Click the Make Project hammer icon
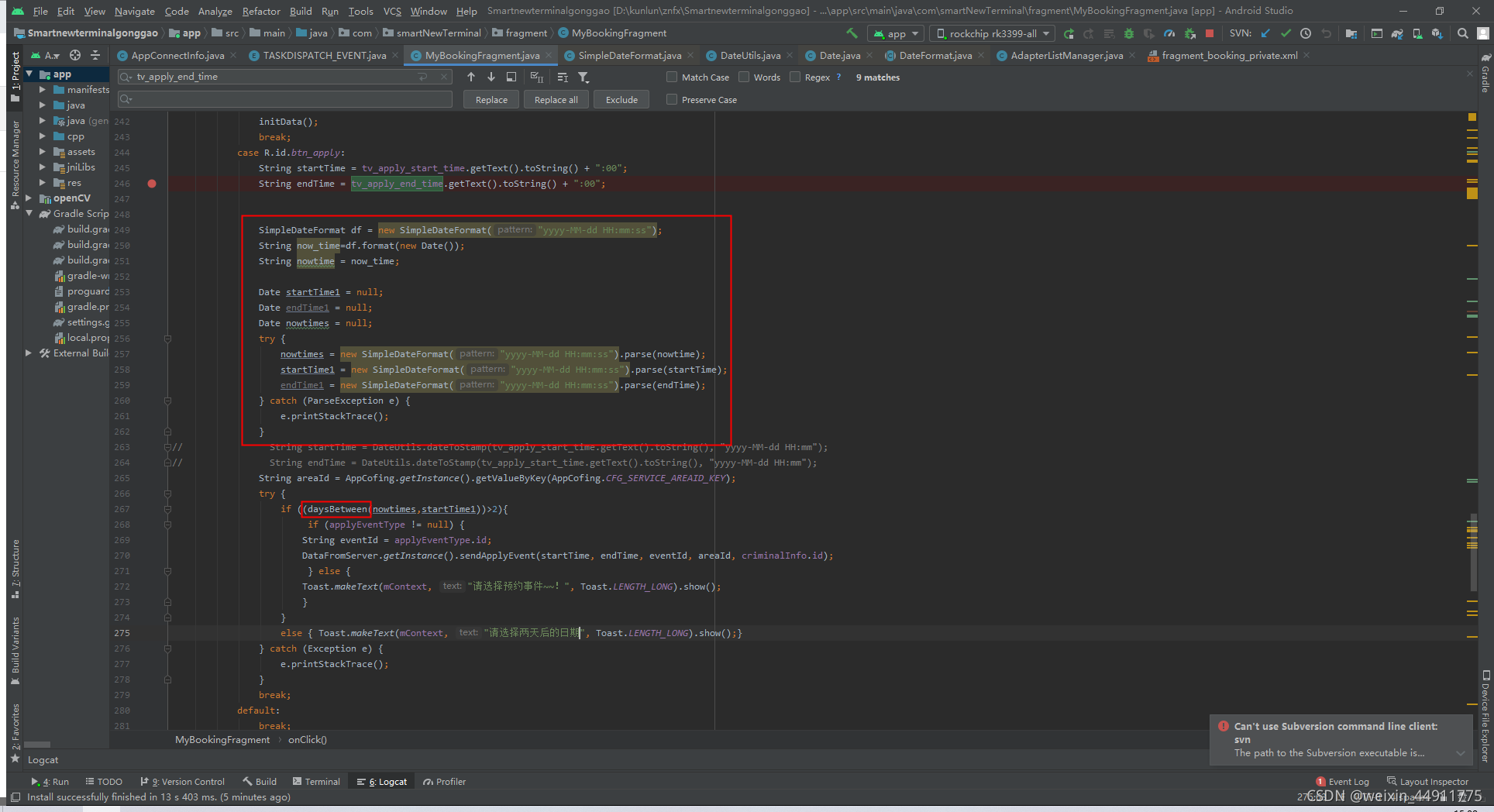 852,33
